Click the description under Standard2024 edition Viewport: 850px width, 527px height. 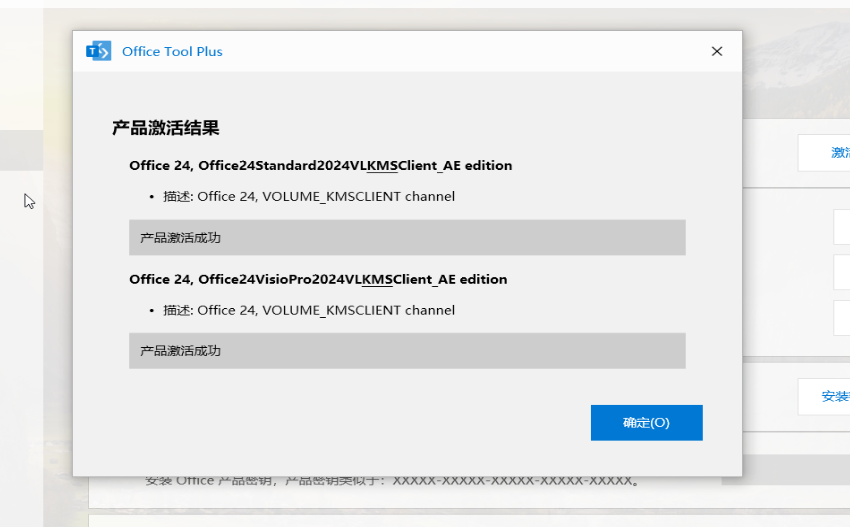(x=309, y=196)
